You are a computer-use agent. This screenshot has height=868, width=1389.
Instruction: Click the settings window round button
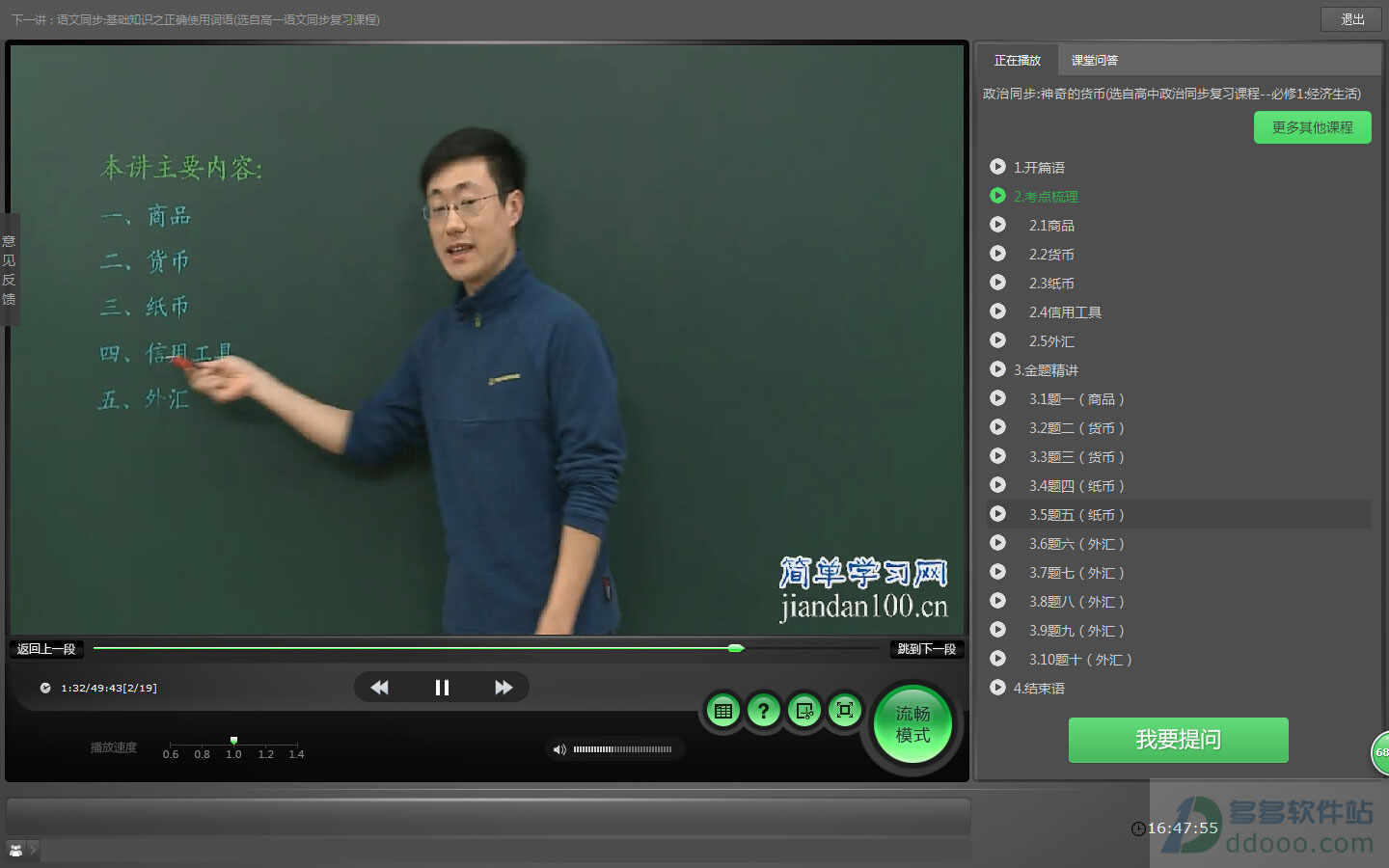tap(803, 712)
